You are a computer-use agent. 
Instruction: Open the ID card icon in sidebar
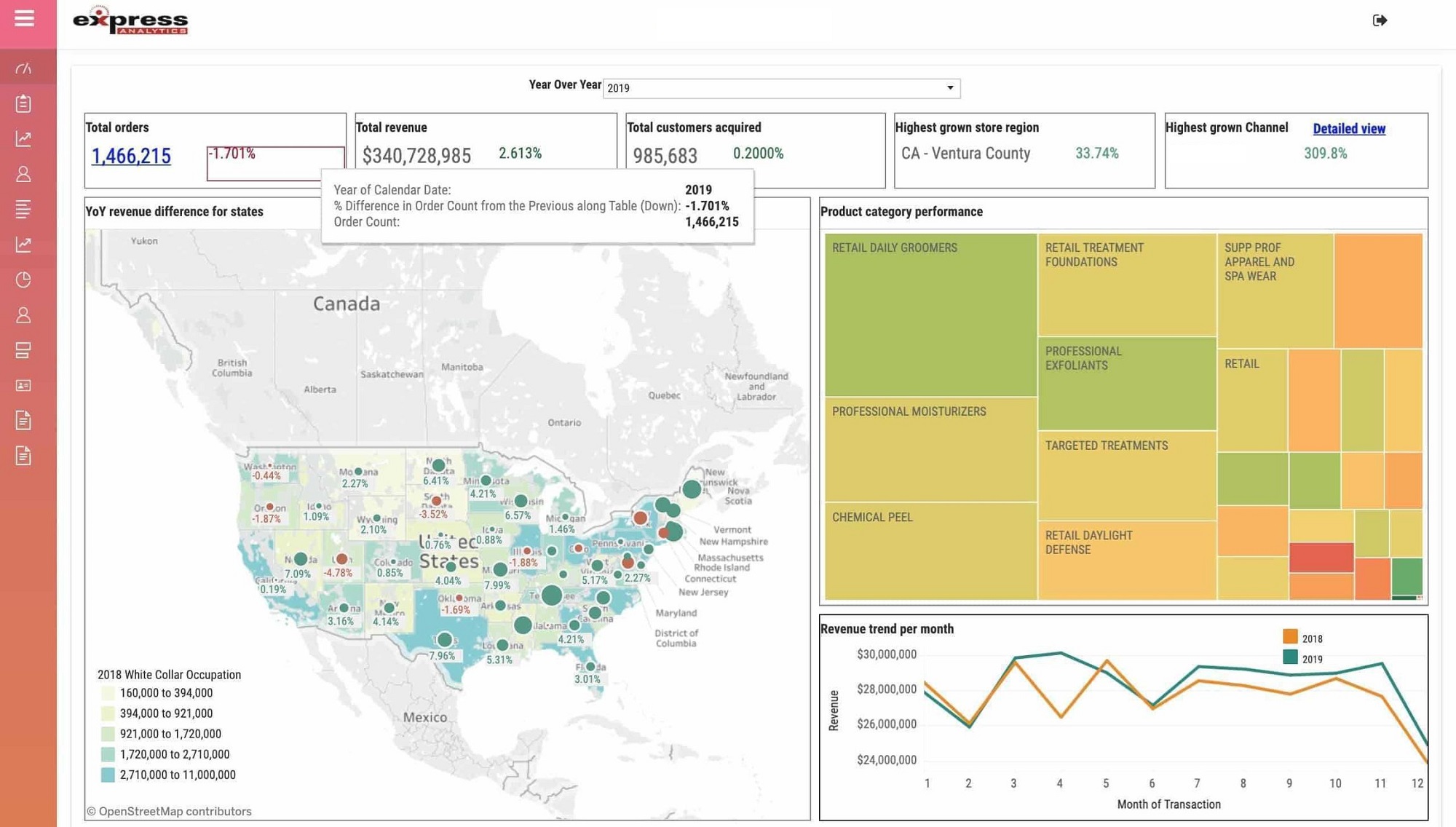point(24,385)
